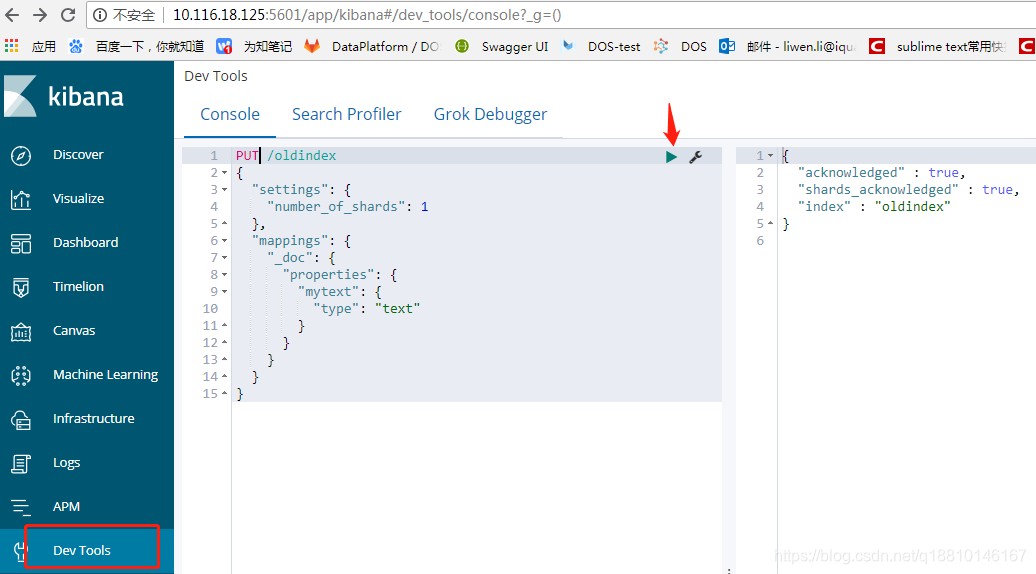Screen dimensions: 1036x574
Task: Click the DOS-test bookmark icon
Action: pyautogui.click(x=568, y=46)
